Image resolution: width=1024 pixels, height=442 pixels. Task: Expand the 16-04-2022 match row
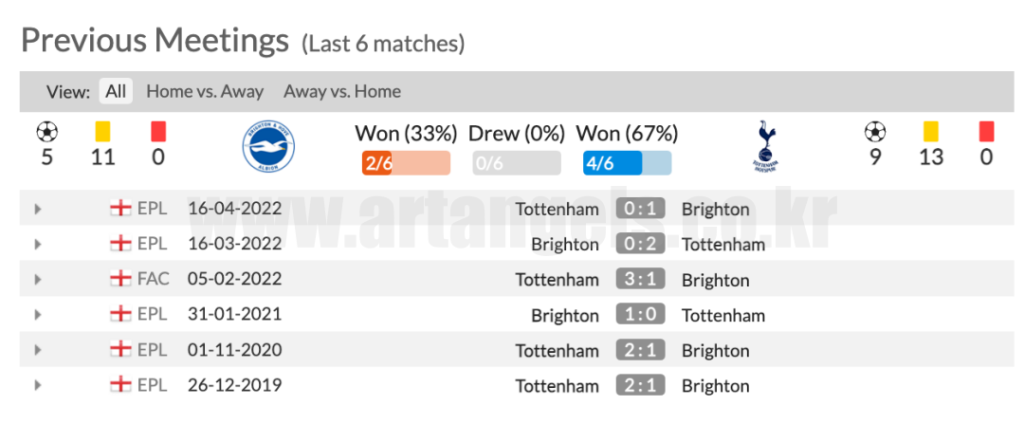(38, 209)
